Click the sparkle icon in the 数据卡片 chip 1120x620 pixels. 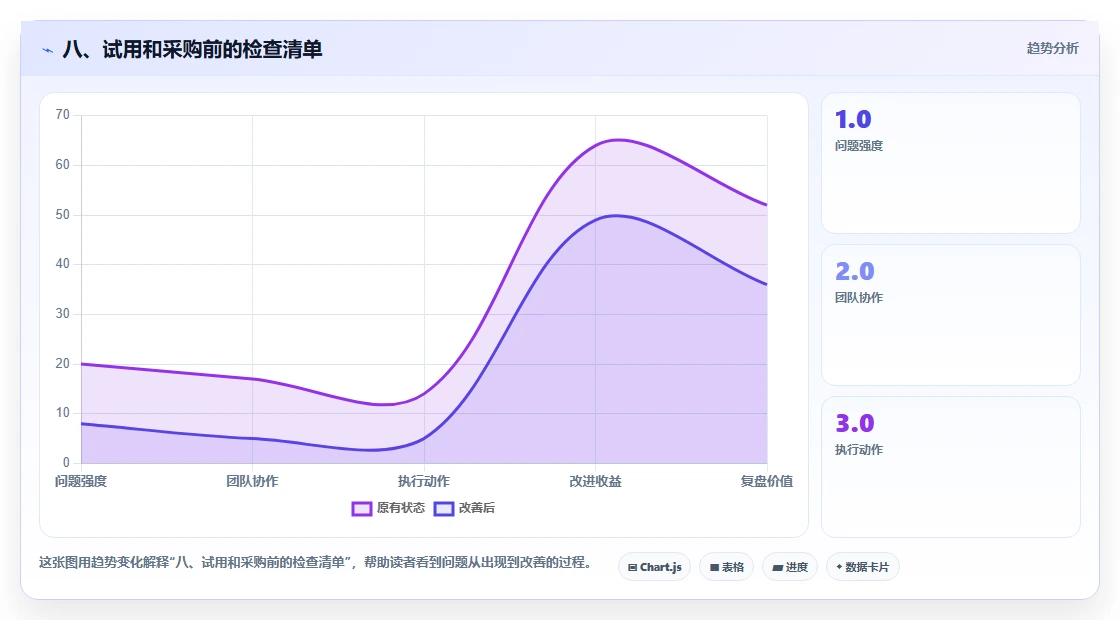click(839, 567)
